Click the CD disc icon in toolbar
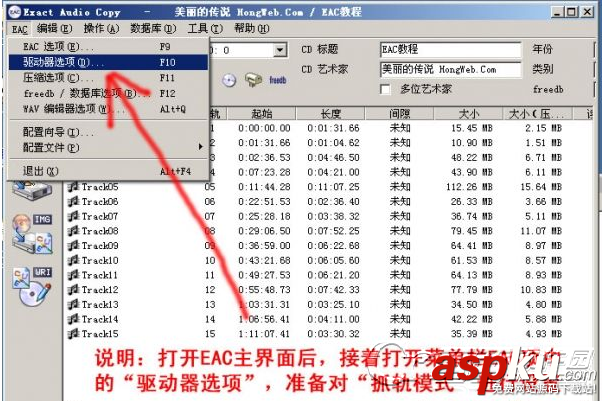The image size is (602, 401). click(229, 80)
